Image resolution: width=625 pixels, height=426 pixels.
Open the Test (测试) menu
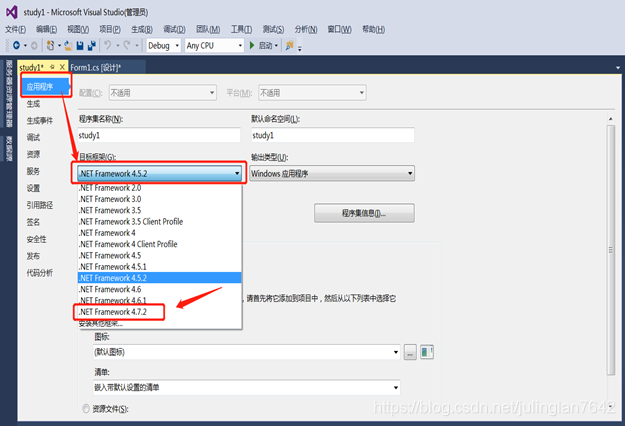coord(273,29)
